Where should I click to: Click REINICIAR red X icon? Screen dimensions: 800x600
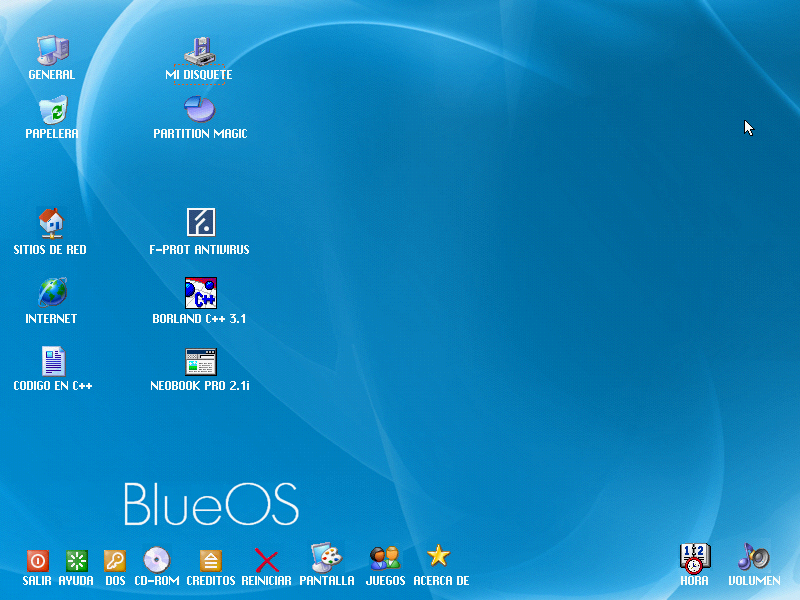(x=266, y=560)
